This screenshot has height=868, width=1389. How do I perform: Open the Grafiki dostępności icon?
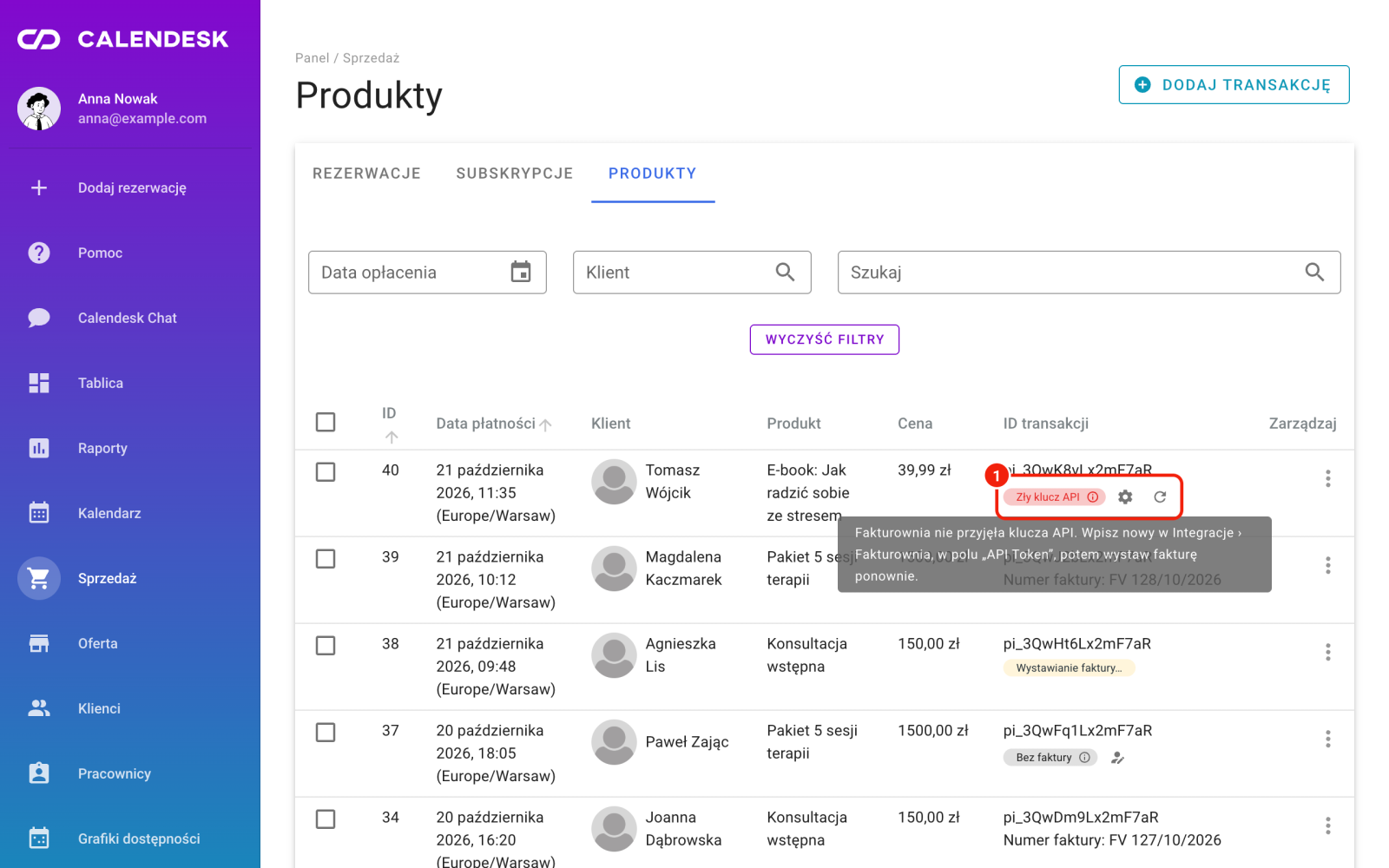point(39,838)
